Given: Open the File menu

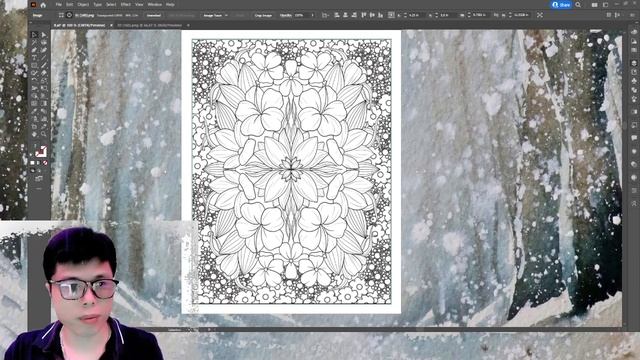Looking at the screenshot, I should click(x=58, y=5).
